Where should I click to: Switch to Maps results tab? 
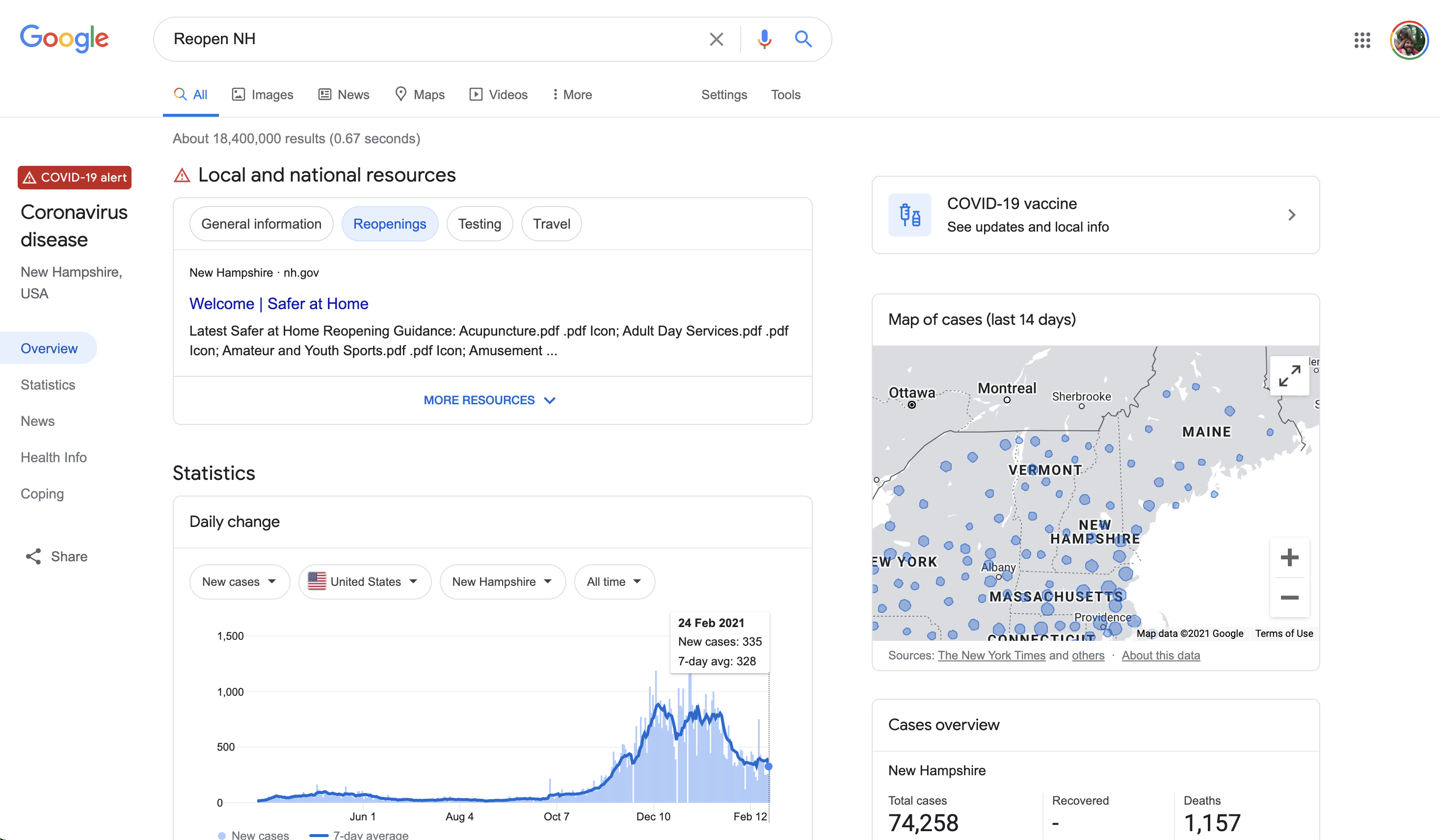tap(420, 94)
